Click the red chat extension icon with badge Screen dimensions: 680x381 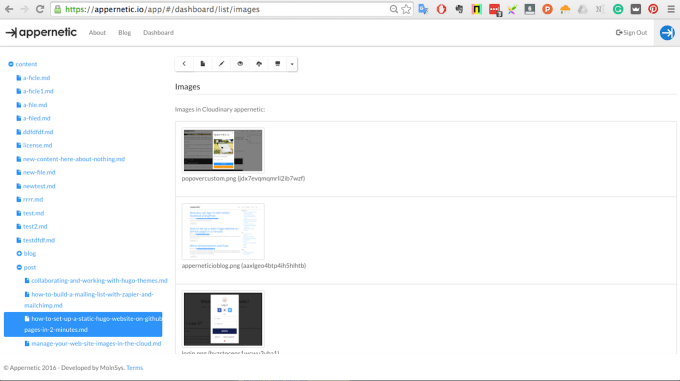click(x=494, y=10)
